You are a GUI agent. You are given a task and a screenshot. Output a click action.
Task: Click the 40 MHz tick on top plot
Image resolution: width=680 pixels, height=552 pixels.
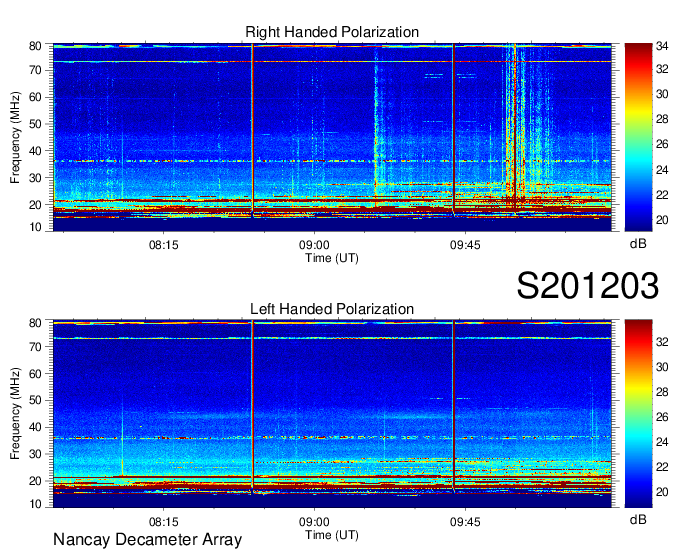pos(35,151)
